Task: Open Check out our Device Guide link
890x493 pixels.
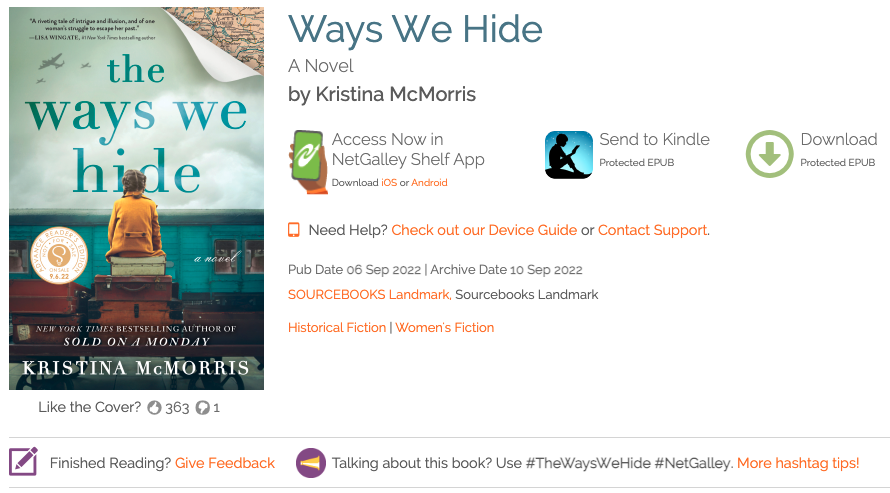Action: click(484, 230)
